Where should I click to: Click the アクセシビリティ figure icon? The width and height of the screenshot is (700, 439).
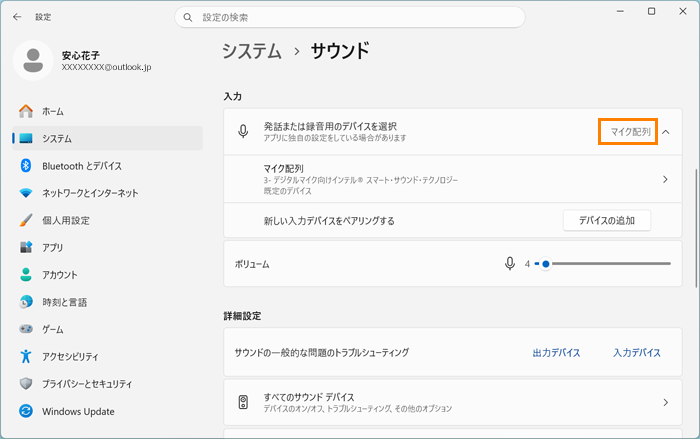tap(26, 356)
